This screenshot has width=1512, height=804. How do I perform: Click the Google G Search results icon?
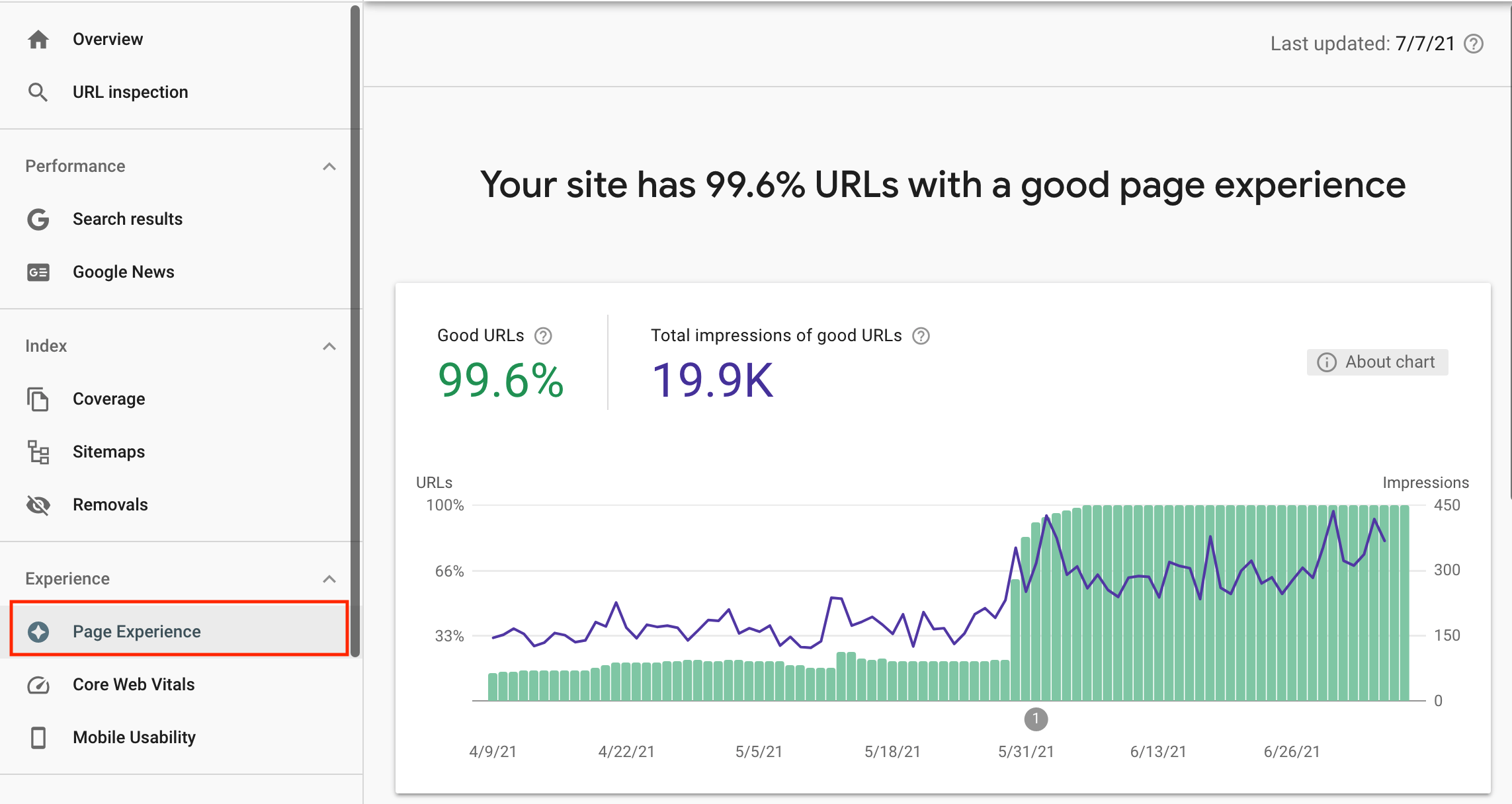tap(38, 219)
